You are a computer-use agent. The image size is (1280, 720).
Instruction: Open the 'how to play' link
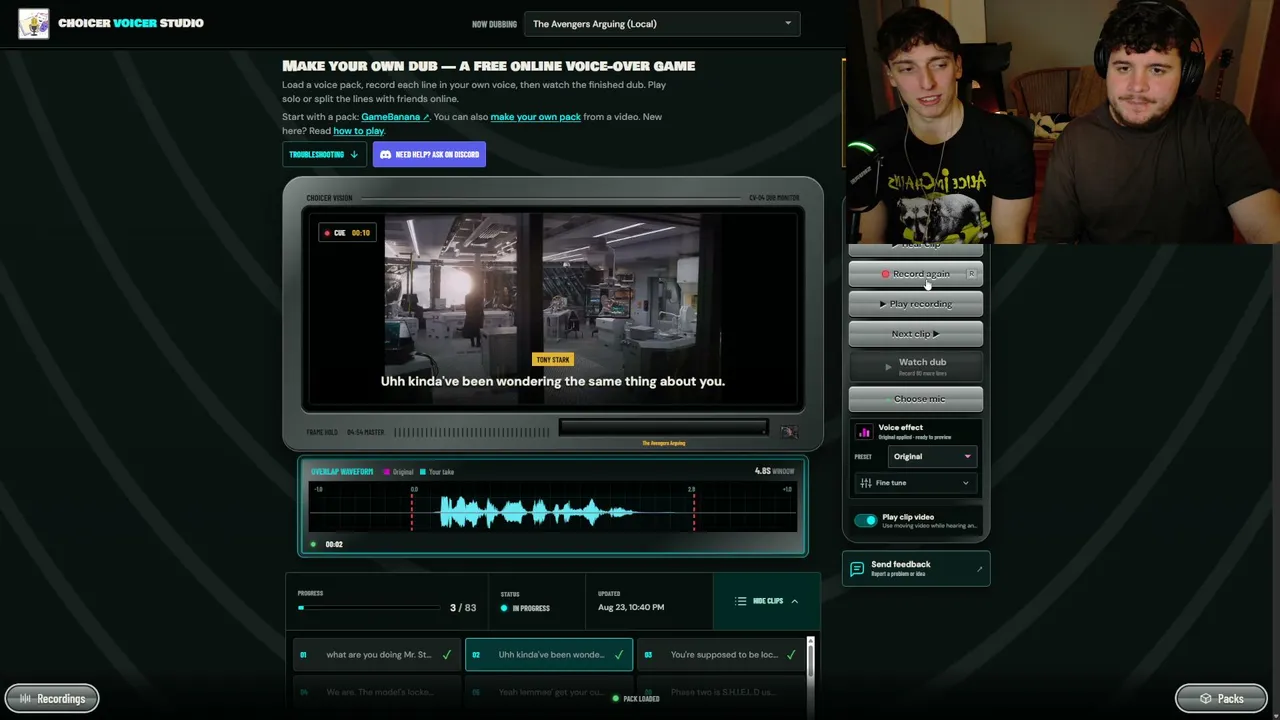point(358,131)
